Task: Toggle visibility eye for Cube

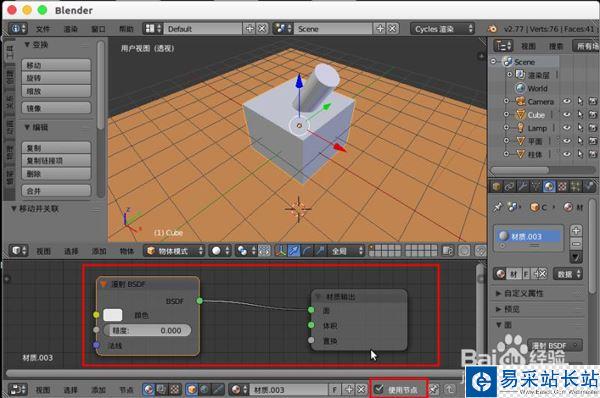Action: tap(567, 114)
